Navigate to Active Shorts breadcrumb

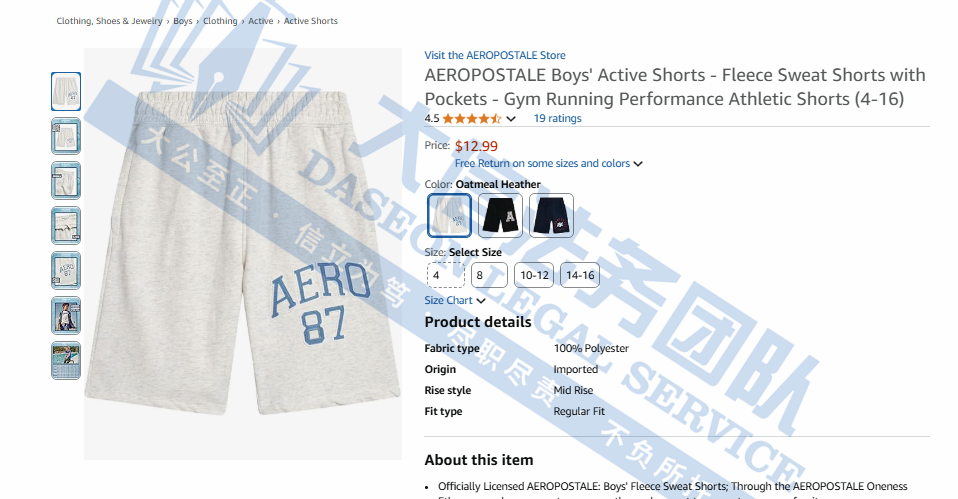[310, 21]
